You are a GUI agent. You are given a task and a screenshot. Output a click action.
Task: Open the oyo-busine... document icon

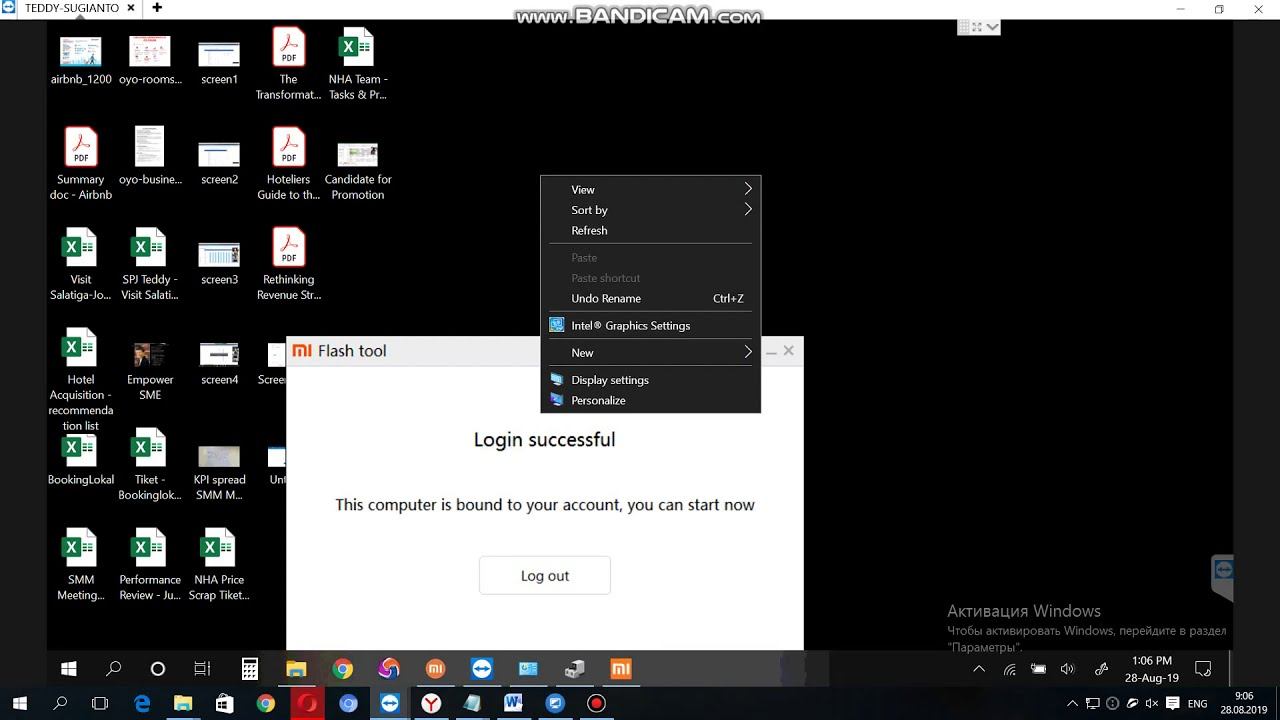point(150,157)
